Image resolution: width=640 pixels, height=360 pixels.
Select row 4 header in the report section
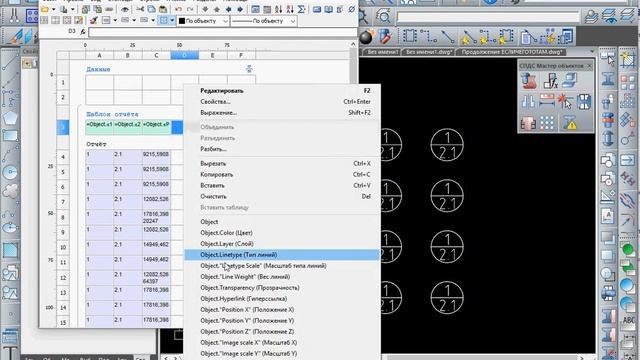coord(63,157)
